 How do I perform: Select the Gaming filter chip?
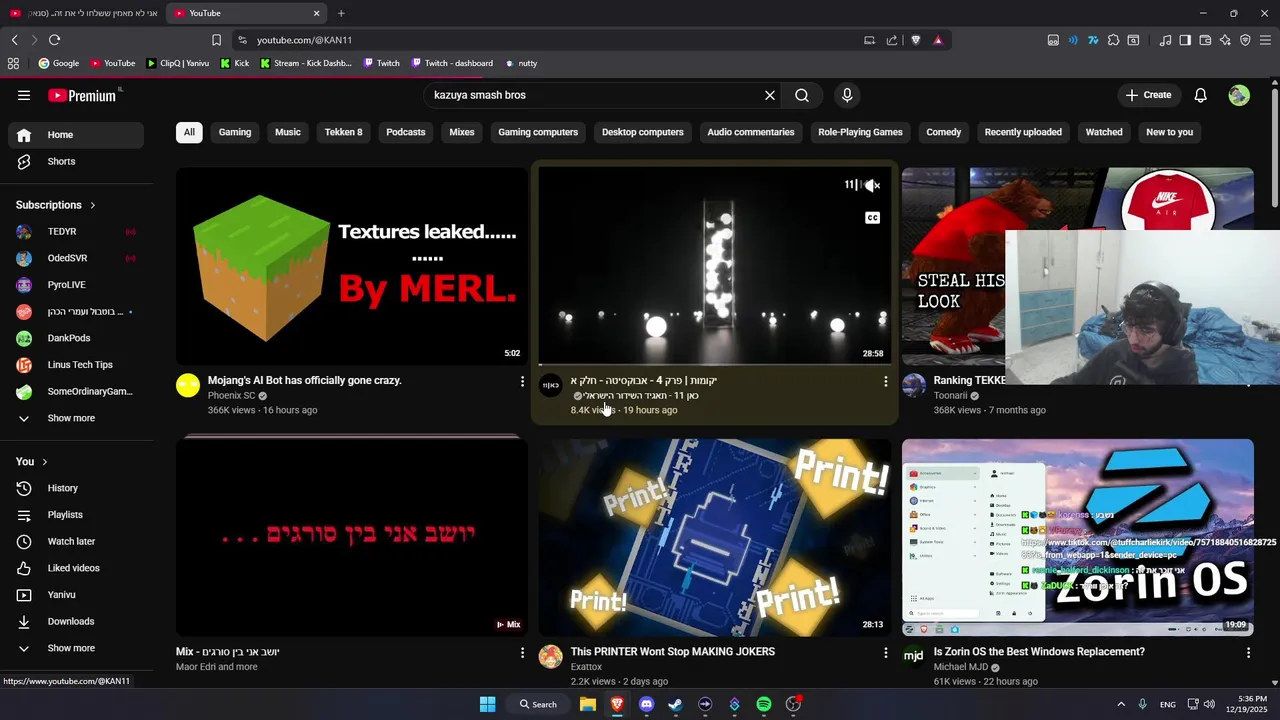[x=235, y=132]
